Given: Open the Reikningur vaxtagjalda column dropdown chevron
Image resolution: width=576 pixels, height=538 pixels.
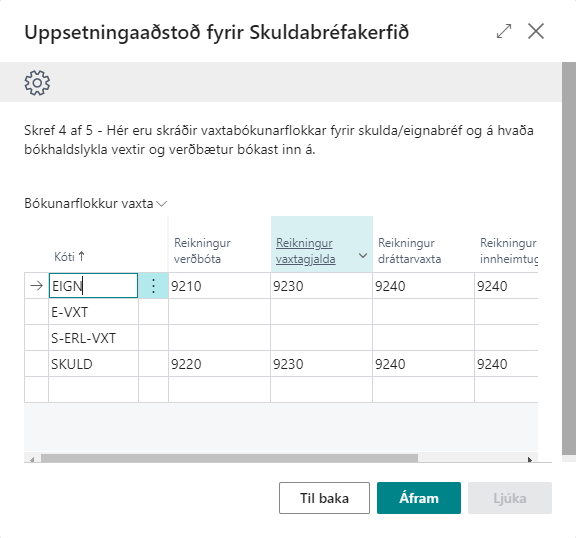Looking at the screenshot, I should pyautogui.click(x=363, y=256).
